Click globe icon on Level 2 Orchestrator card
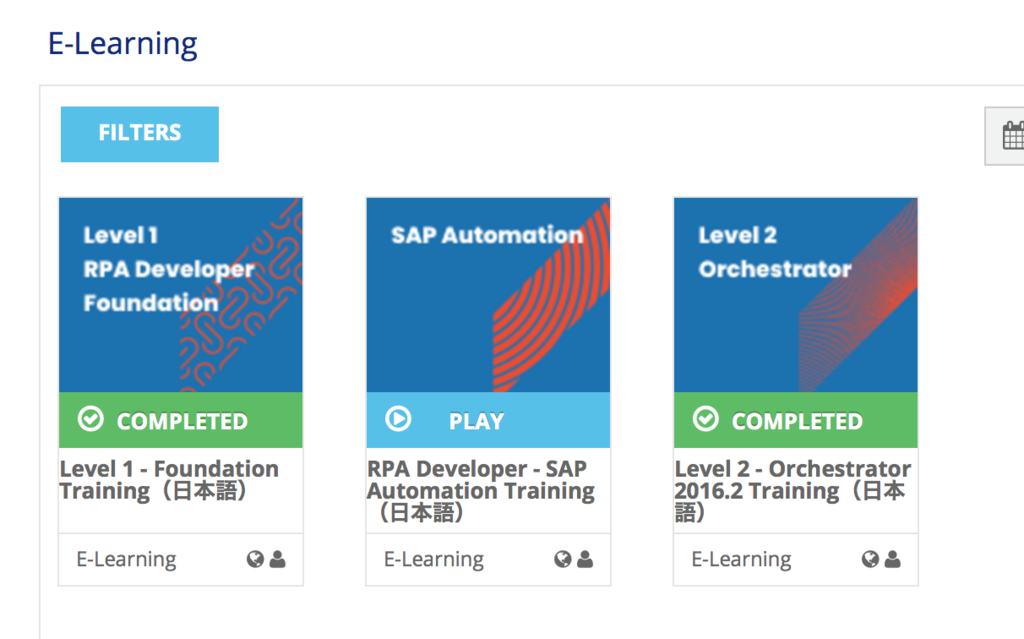This screenshot has height=639, width=1024. pyautogui.click(x=871, y=559)
